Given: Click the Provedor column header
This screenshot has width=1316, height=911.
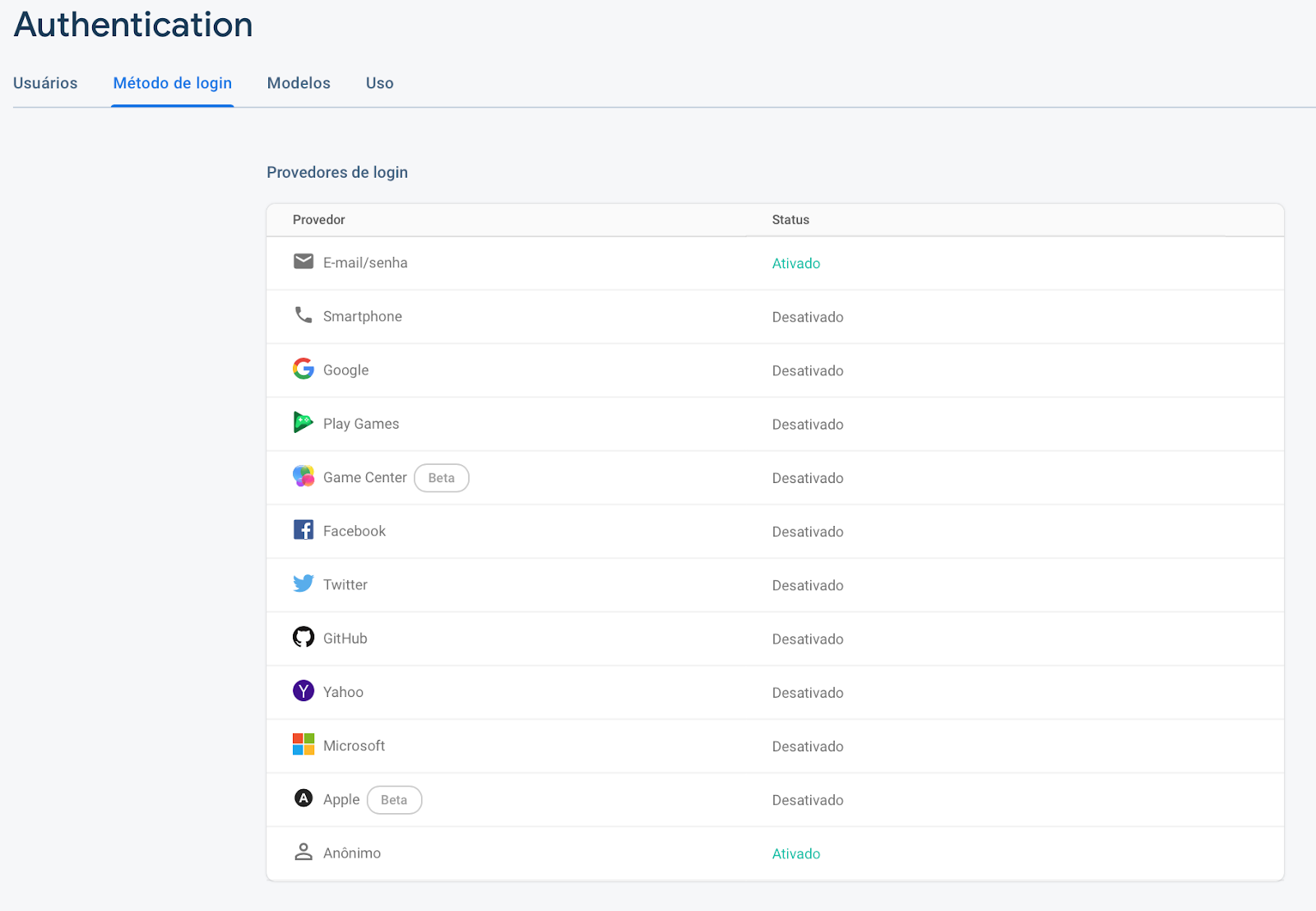Looking at the screenshot, I should point(319,220).
